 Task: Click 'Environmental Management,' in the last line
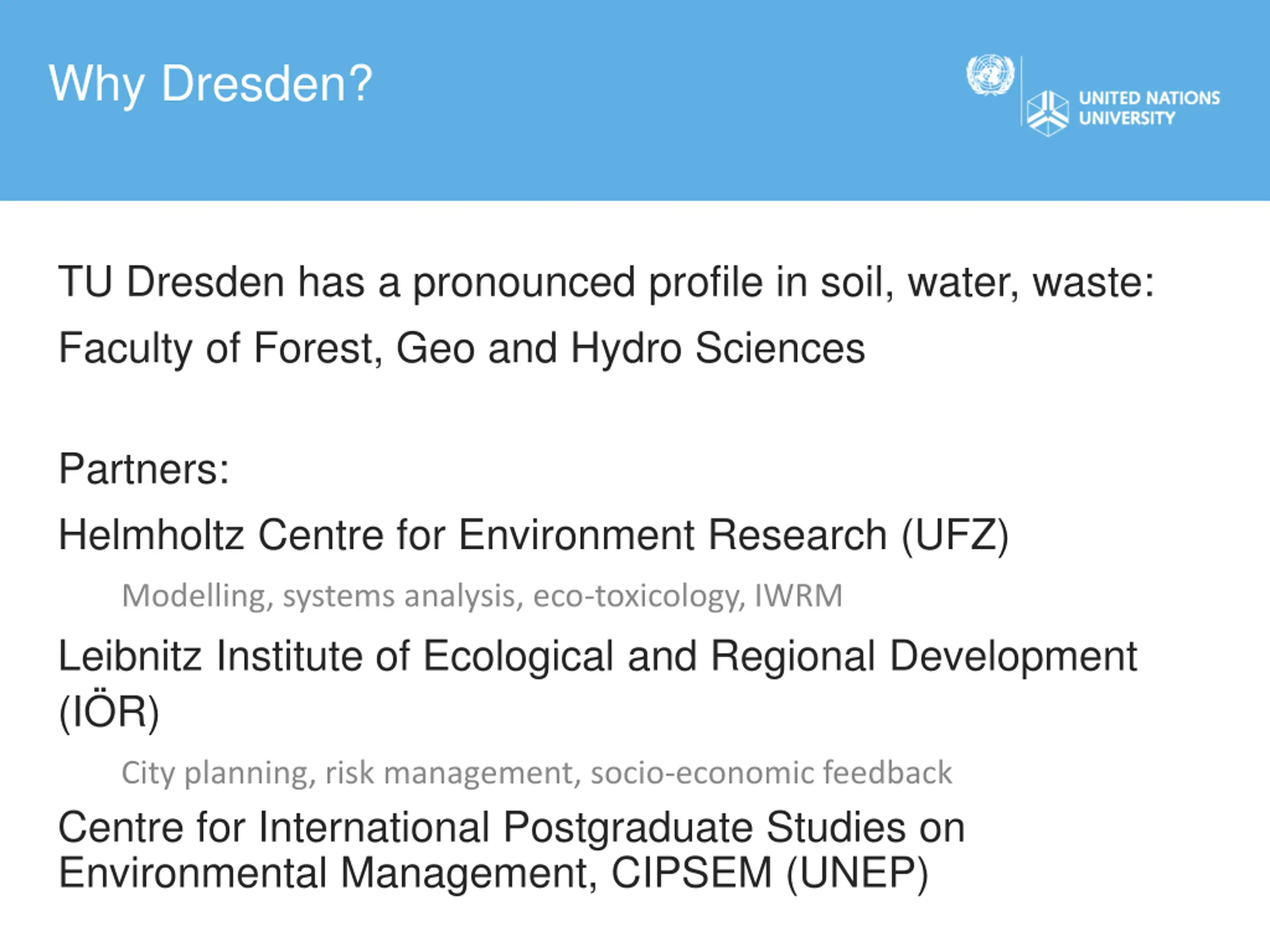[328, 874]
